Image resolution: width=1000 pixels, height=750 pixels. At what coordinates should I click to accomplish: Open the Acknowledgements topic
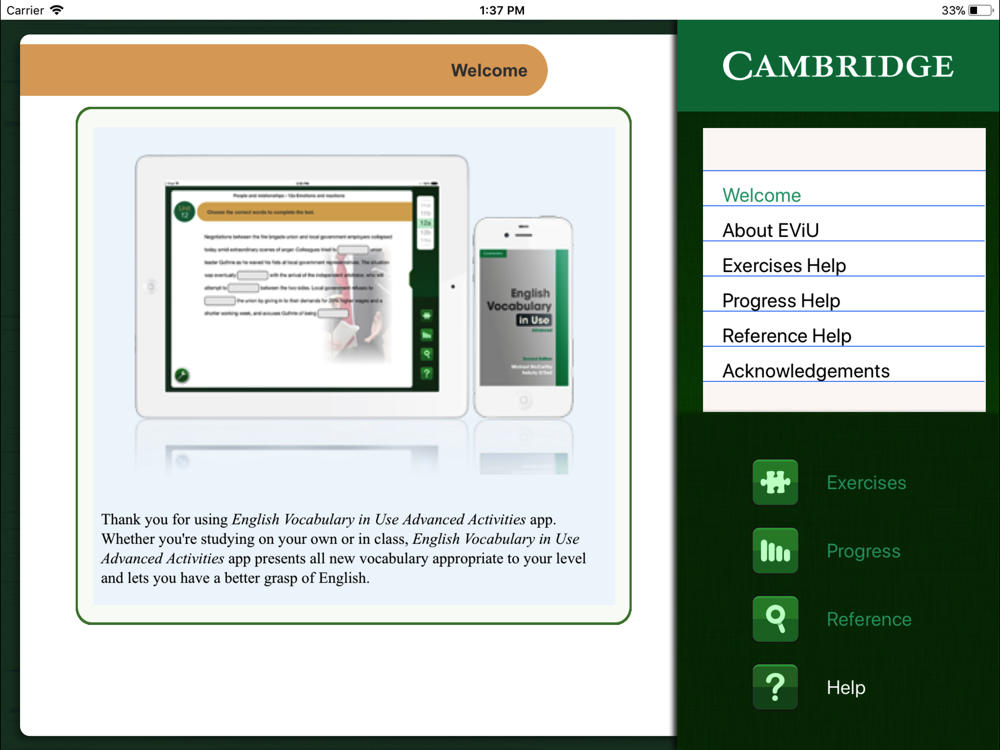point(844,365)
